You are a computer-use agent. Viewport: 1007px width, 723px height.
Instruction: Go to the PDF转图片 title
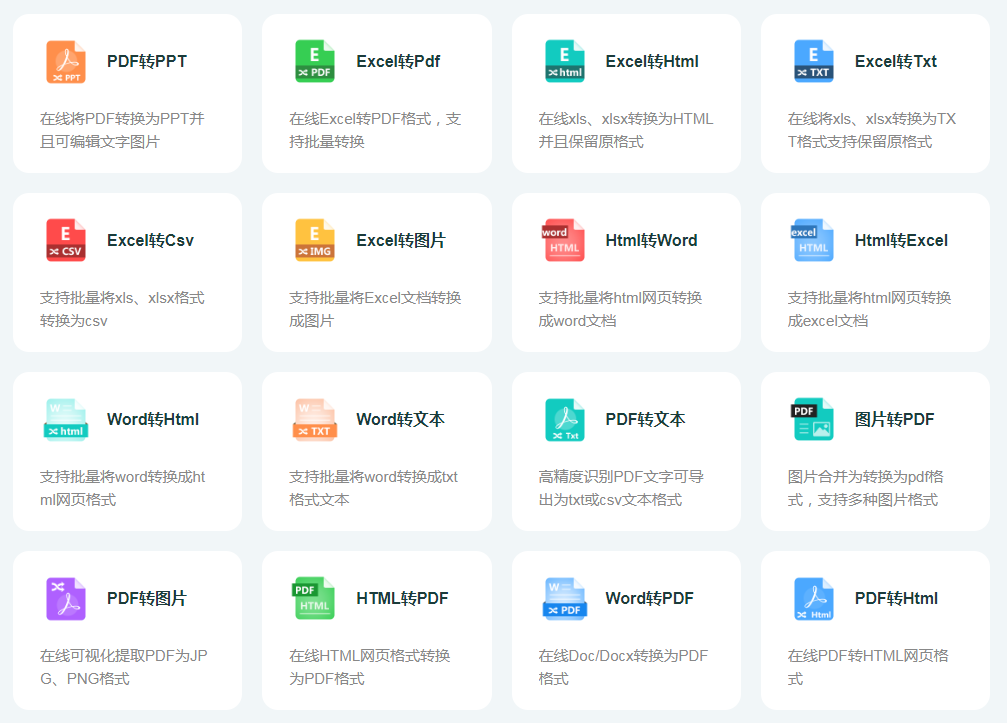(x=147, y=598)
